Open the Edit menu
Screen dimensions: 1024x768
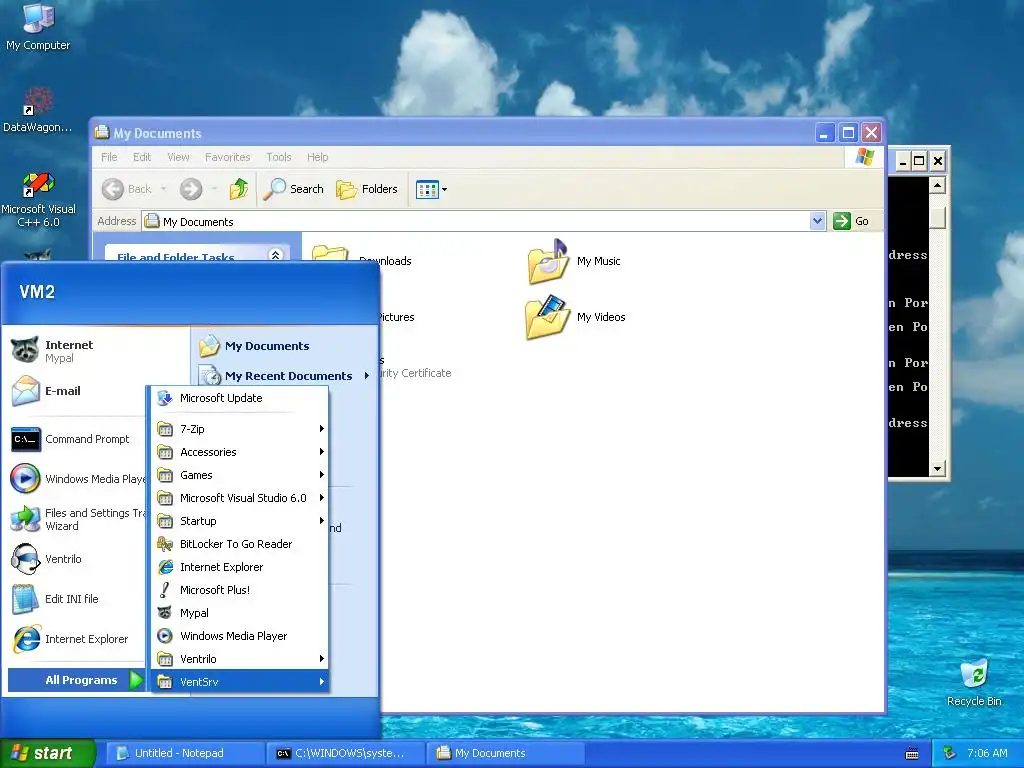pos(142,157)
